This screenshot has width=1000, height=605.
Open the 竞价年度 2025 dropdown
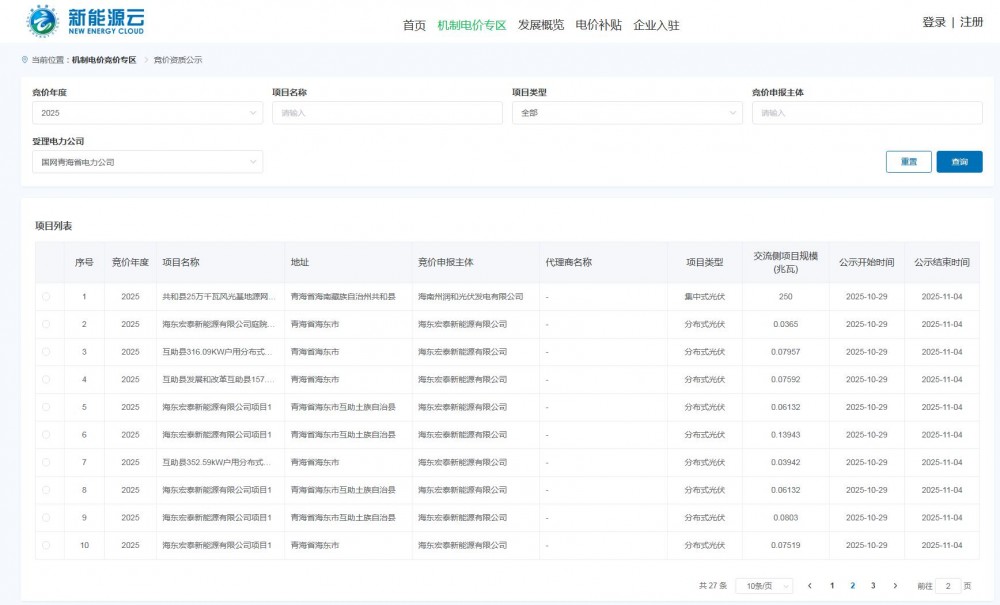[x=147, y=113]
